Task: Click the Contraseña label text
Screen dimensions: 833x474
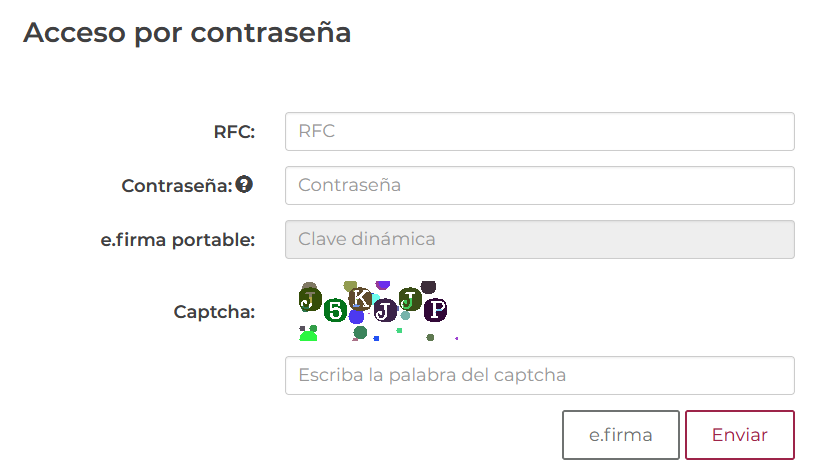Action: click(x=176, y=186)
